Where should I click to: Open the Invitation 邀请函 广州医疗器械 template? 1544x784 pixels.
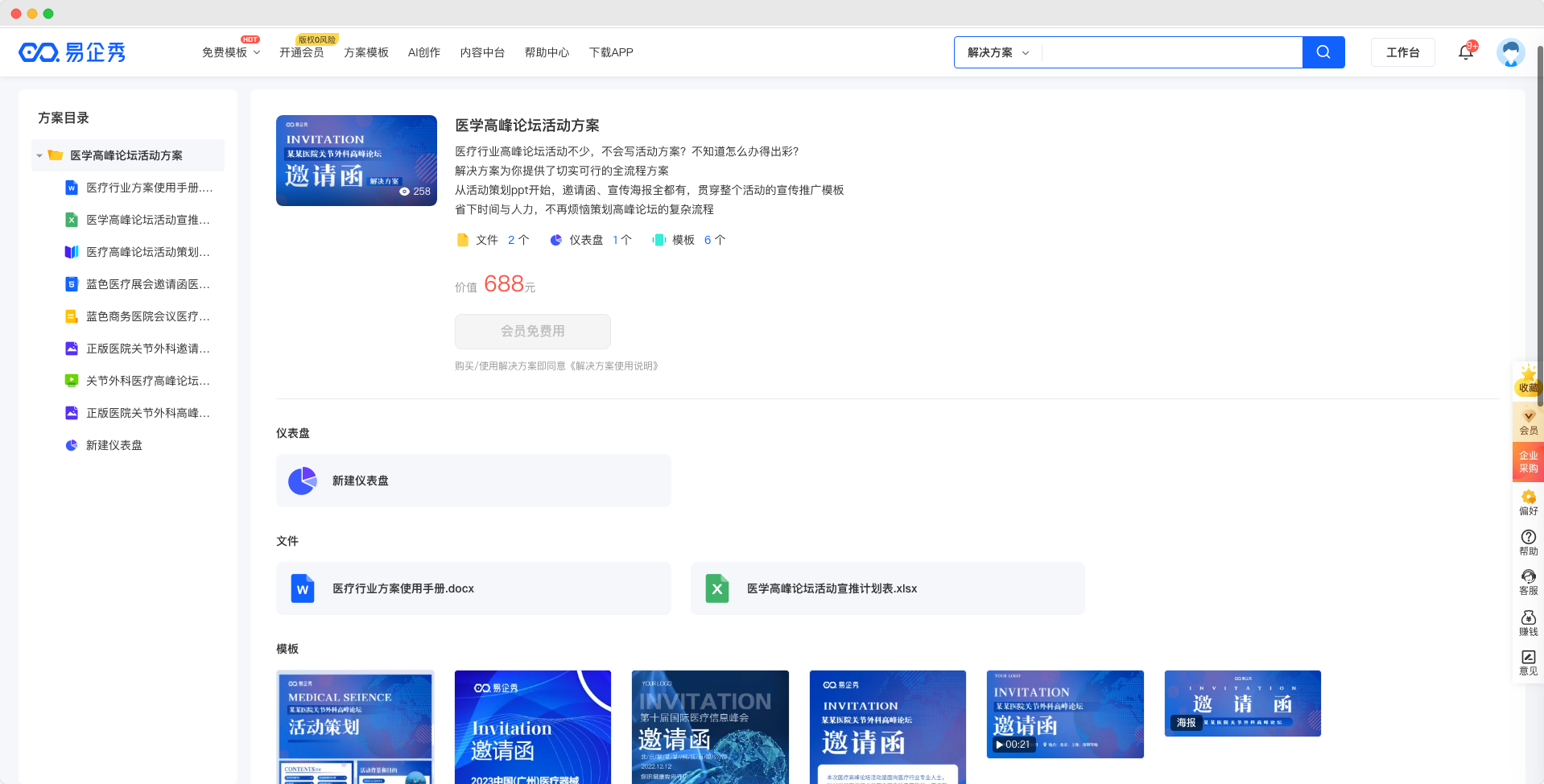[533, 727]
